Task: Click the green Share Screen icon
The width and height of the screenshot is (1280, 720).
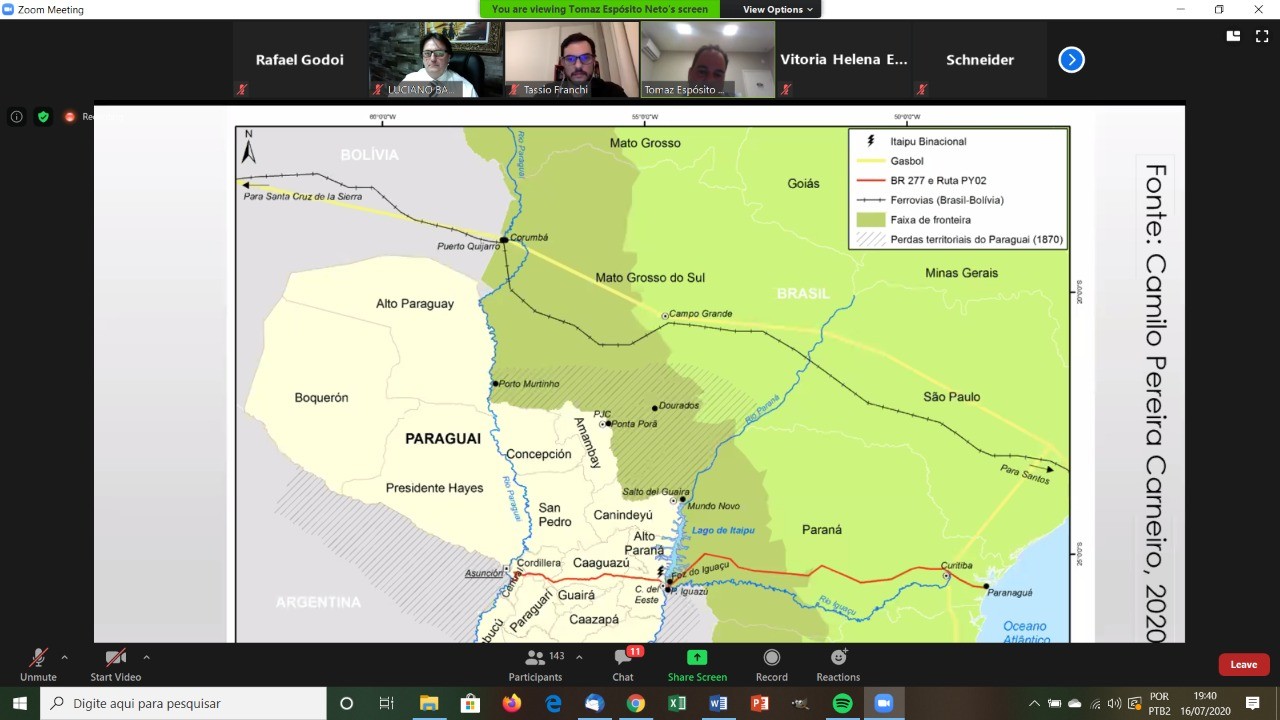Action: 697,664
